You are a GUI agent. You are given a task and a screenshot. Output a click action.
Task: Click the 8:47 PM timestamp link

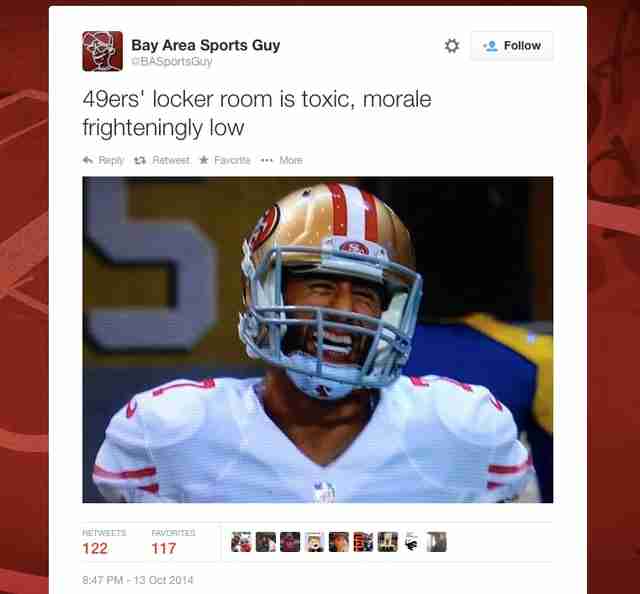pos(138,580)
